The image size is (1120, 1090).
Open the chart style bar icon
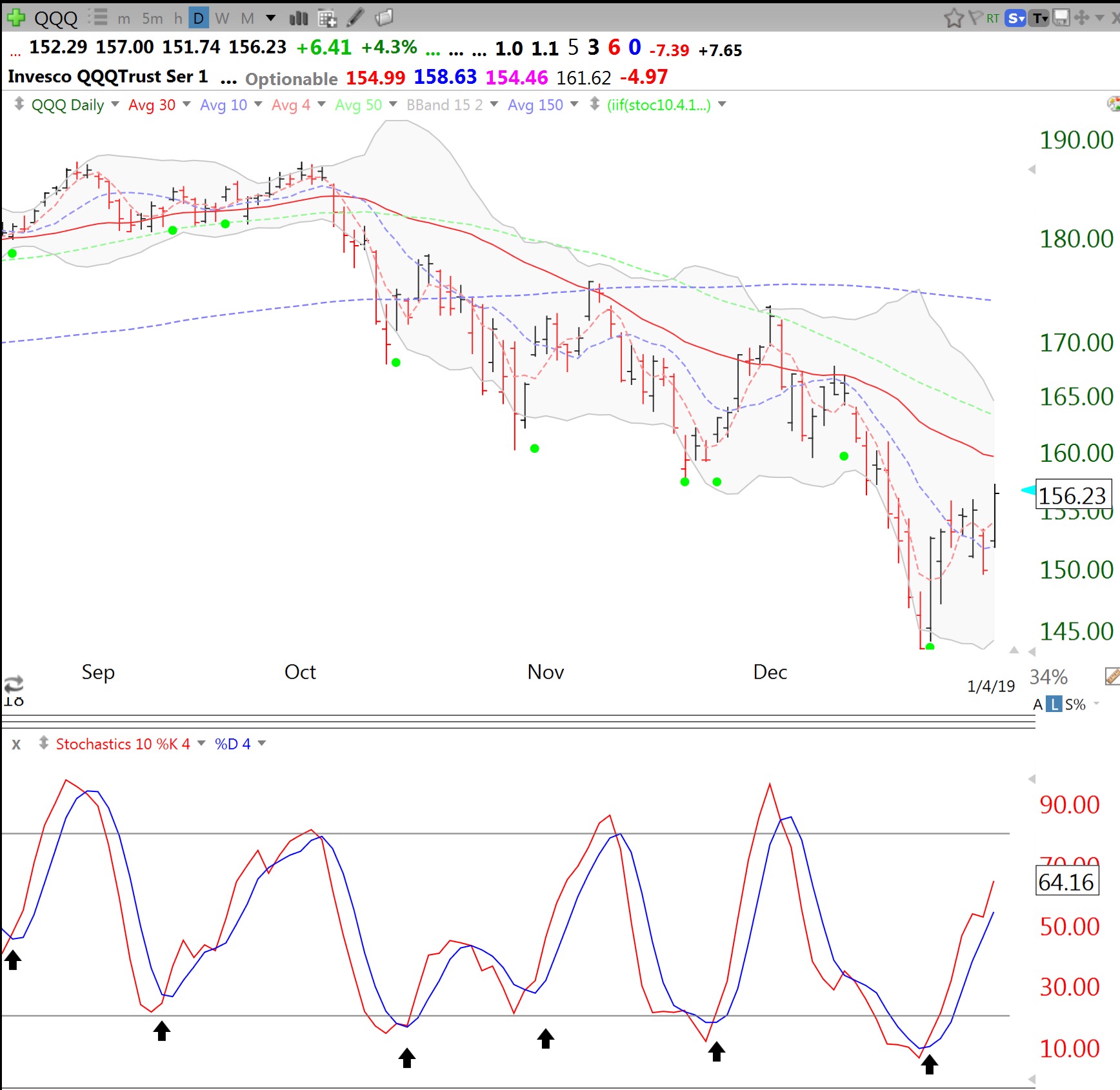click(299, 18)
